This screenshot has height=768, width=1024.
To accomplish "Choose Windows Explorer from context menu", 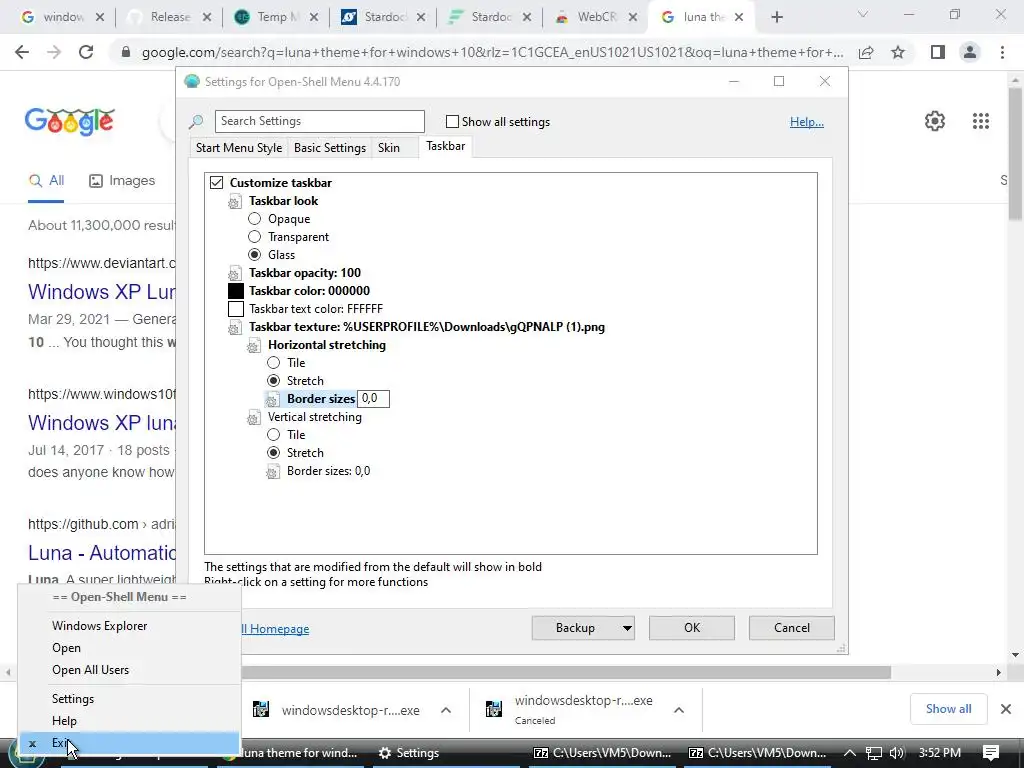I will coord(129,626).
